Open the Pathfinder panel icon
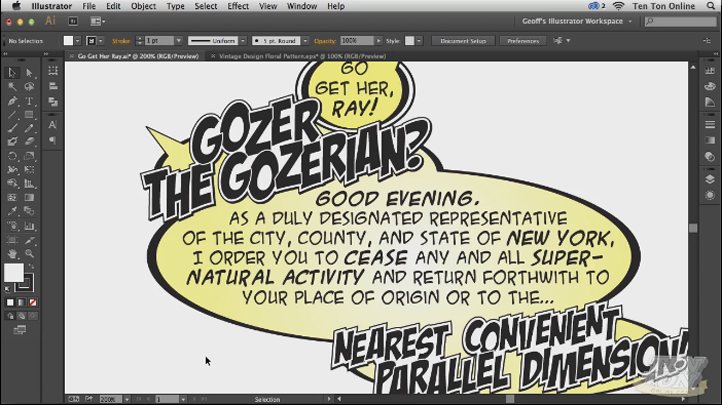This screenshot has height=405, width=722. tap(52, 101)
